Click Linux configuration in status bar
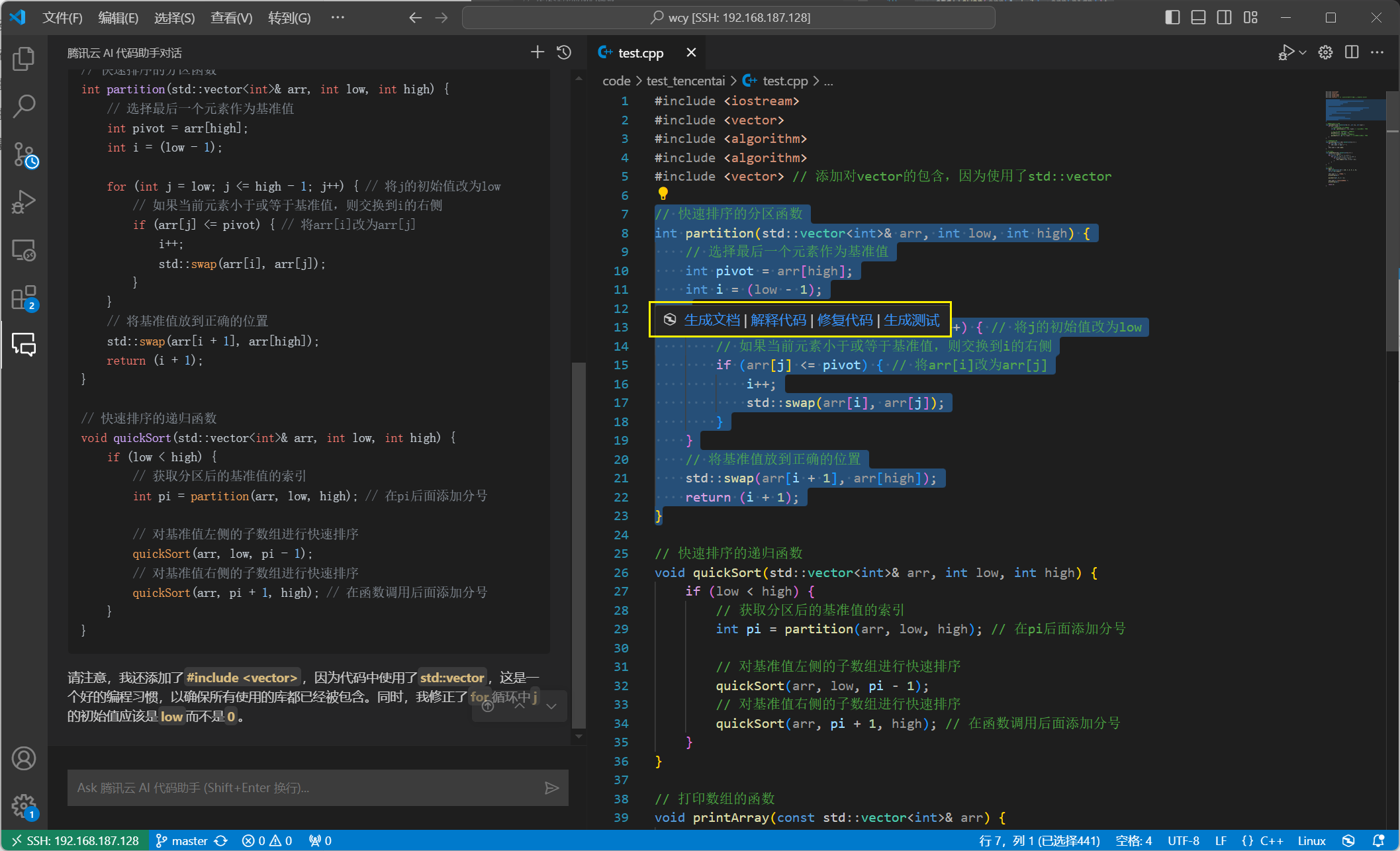Image resolution: width=1400 pixels, height=851 pixels. coord(1311,840)
